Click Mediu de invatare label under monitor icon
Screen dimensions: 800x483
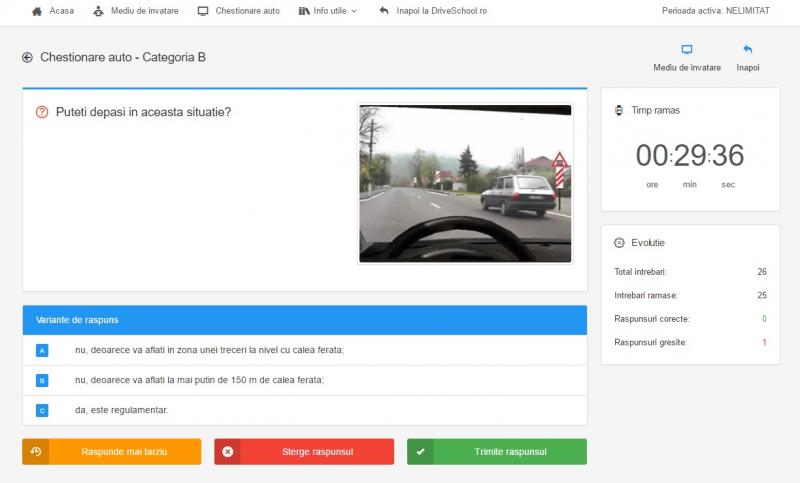[x=687, y=68]
